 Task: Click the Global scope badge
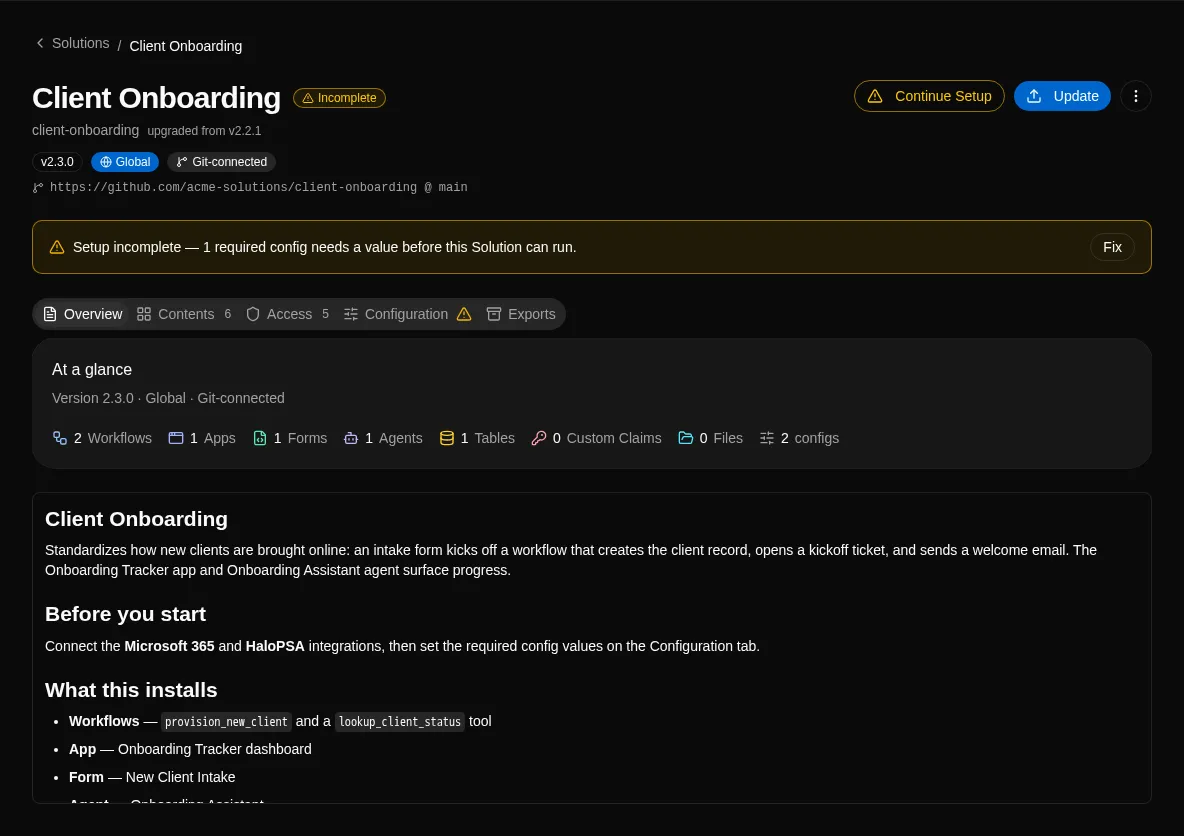click(125, 162)
